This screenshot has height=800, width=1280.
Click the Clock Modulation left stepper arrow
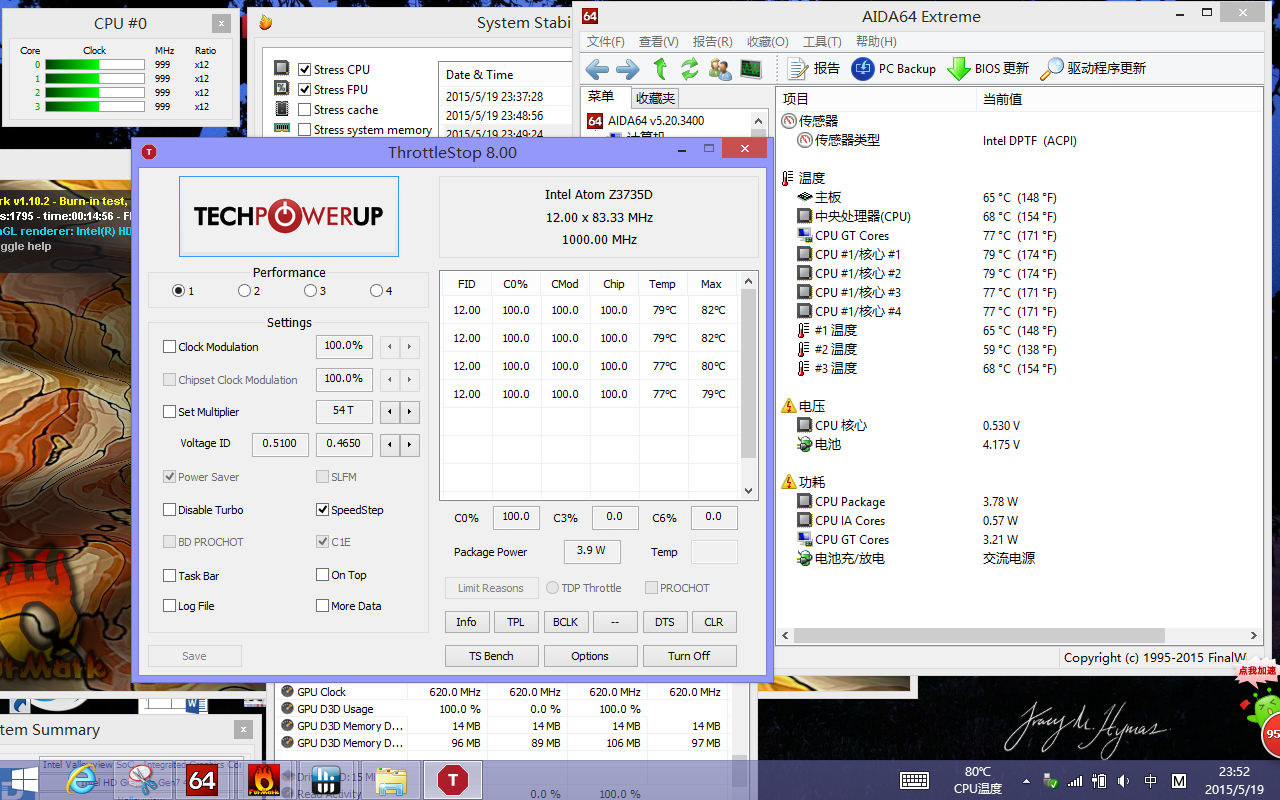[x=389, y=347]
